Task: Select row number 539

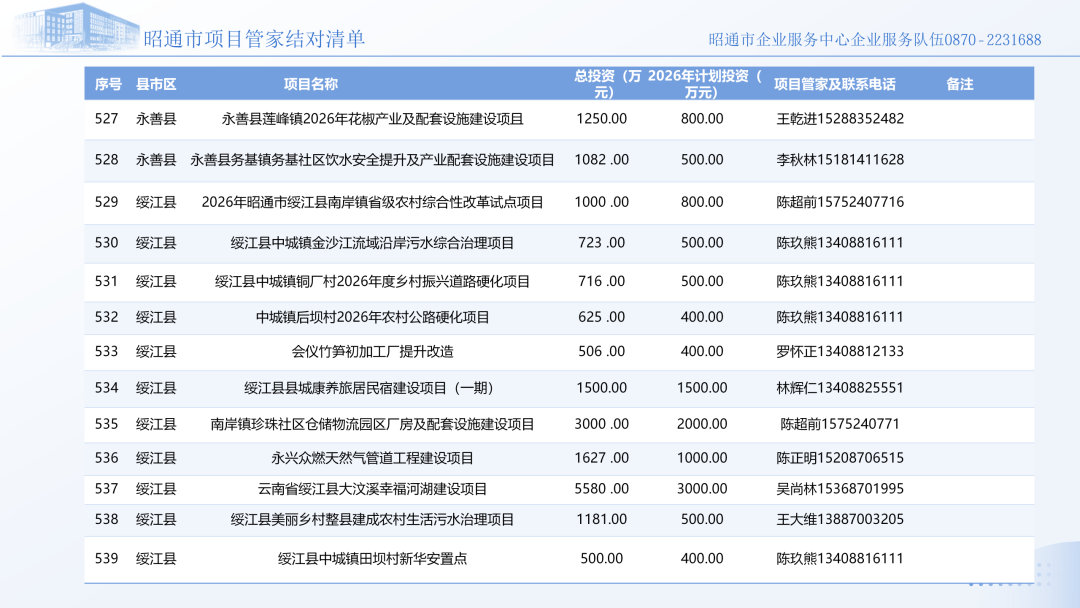Action: [x=107, y=559]
